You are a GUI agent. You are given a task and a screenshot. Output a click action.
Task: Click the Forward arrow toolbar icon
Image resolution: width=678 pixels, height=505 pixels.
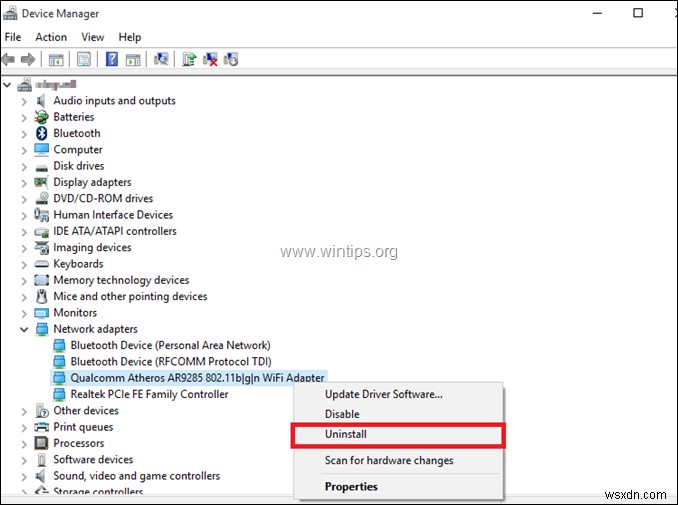pyautogui.click(x=28, y=59)
